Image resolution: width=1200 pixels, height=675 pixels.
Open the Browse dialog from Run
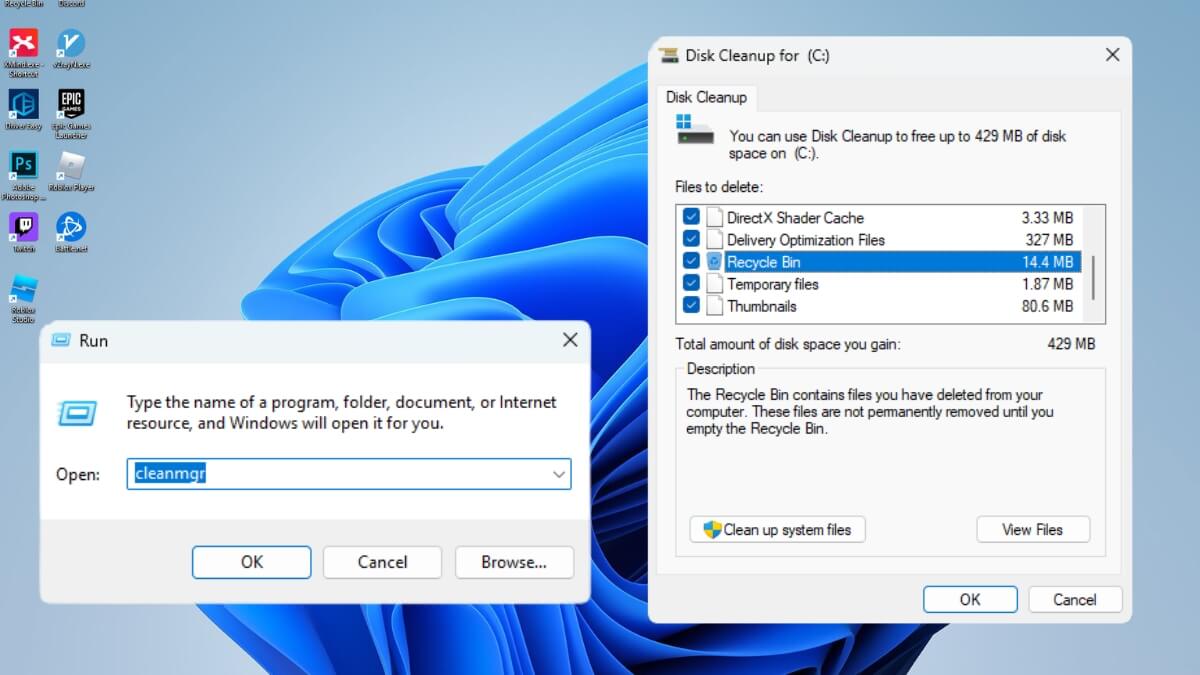tap(514, 562)
